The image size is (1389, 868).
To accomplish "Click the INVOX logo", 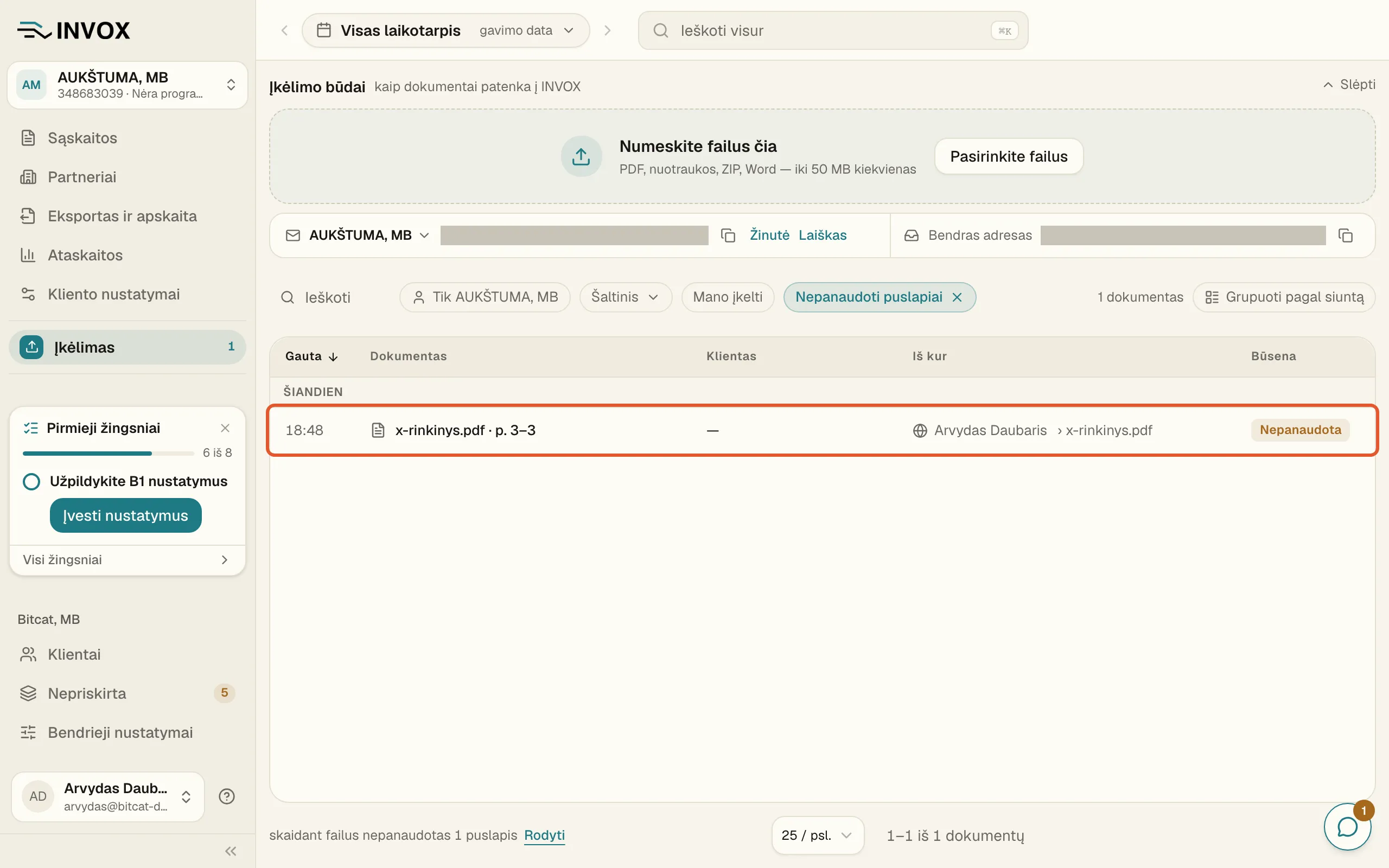I will (x=73, y=30).
